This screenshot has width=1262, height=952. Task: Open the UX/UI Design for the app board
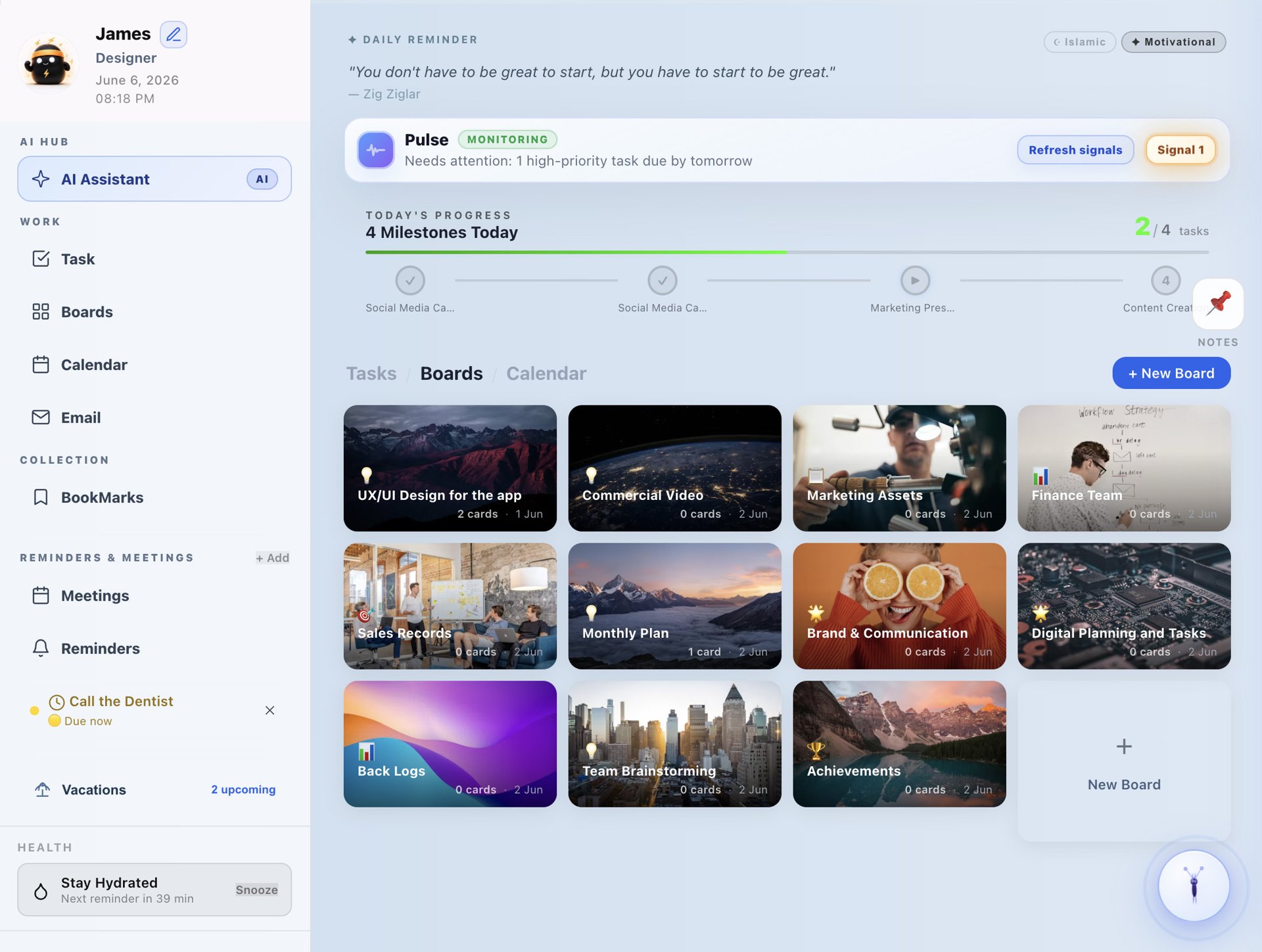pyautogui.click(x=450, y=468)
